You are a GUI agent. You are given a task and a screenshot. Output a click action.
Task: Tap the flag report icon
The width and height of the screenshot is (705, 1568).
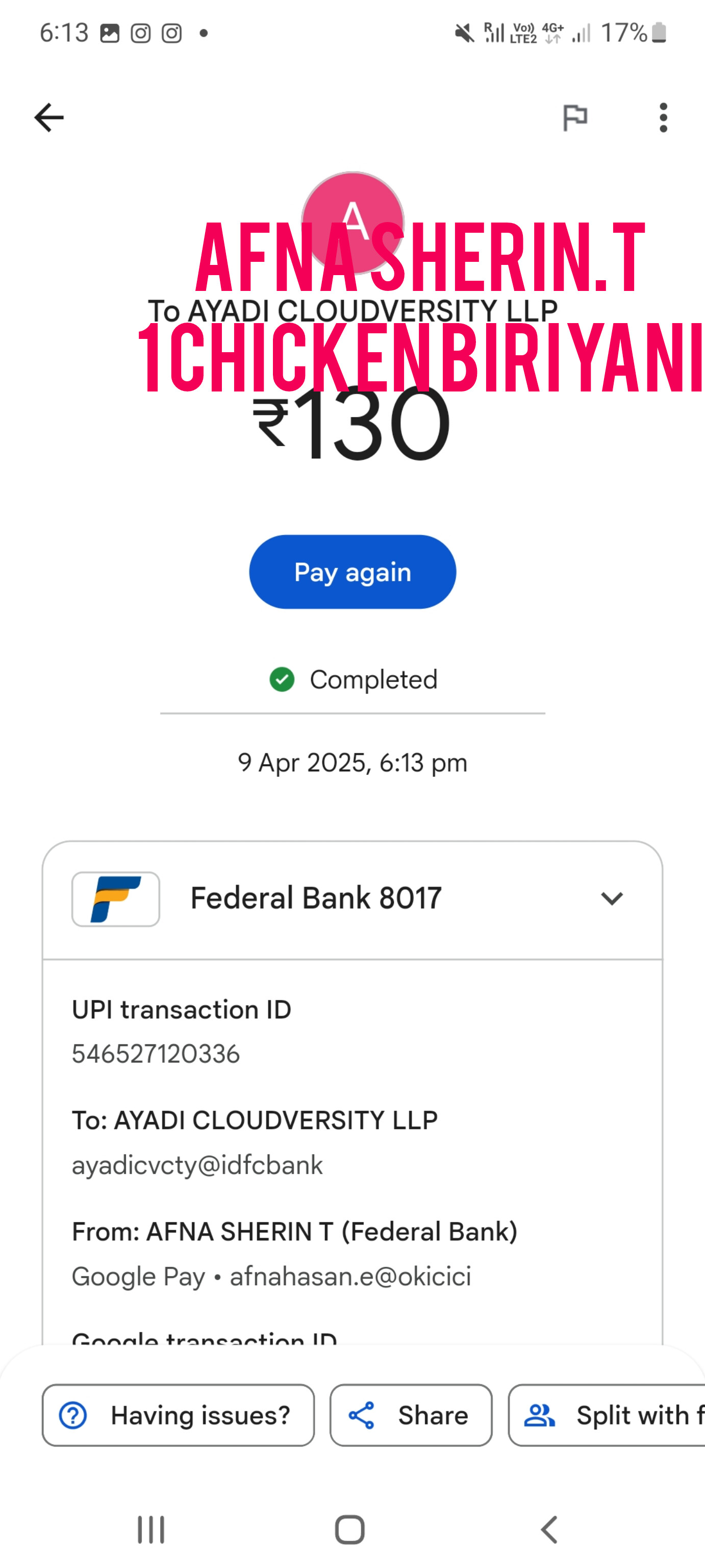click(575, 117)
